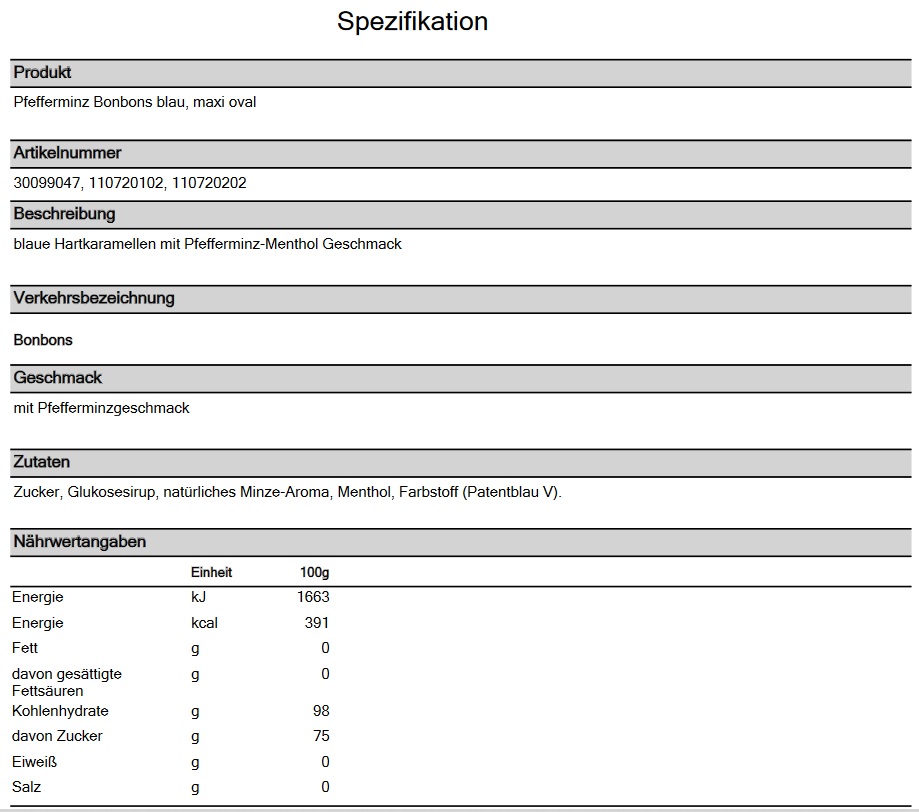This screenshot has height=812, width=919.
Task: Click the product name Pfefferminz Bonbons blau text
Action: tap(135, 102)
